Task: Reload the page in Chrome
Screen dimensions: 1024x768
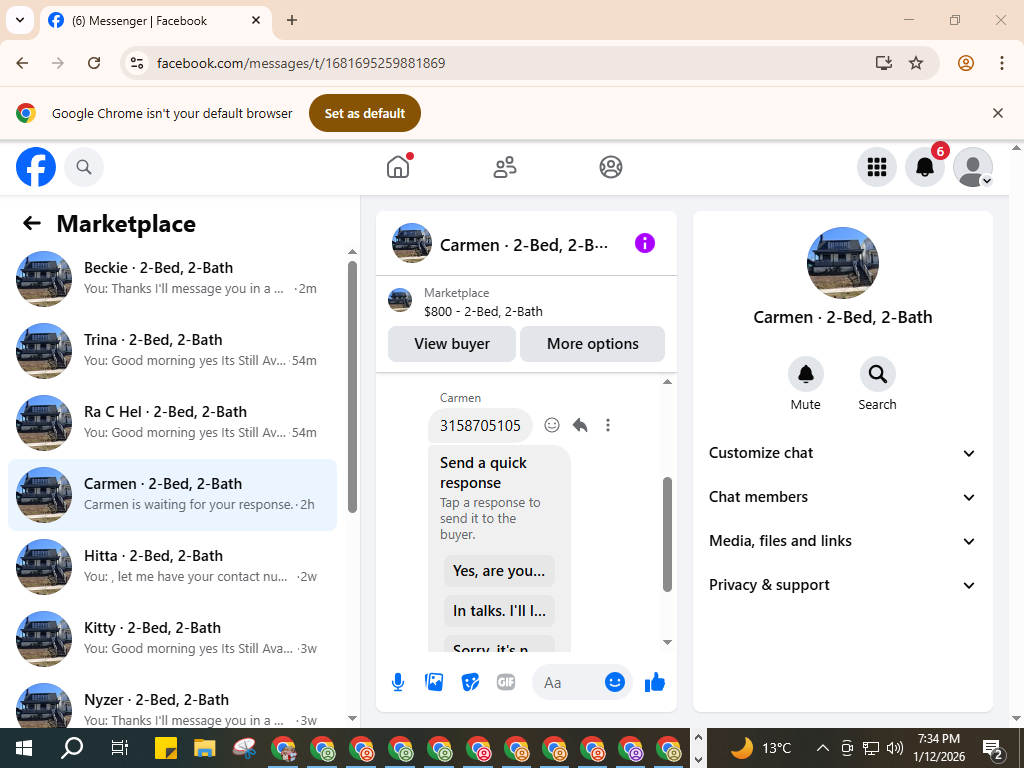Action: [x=94, y=63]
